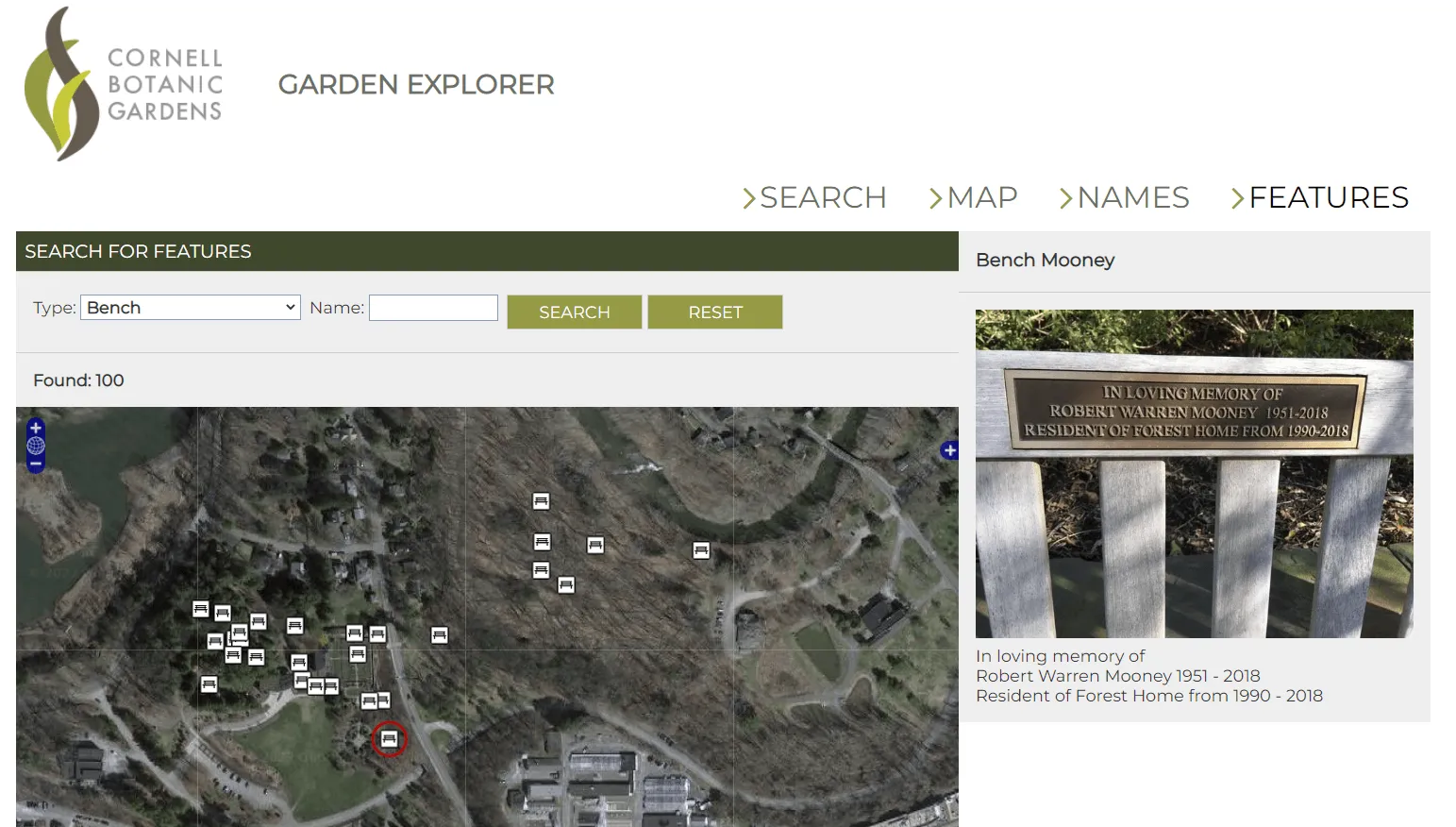Screen dimensions: 1456x827
Task: Click the RESET button
Action: [x=715, y=312]
